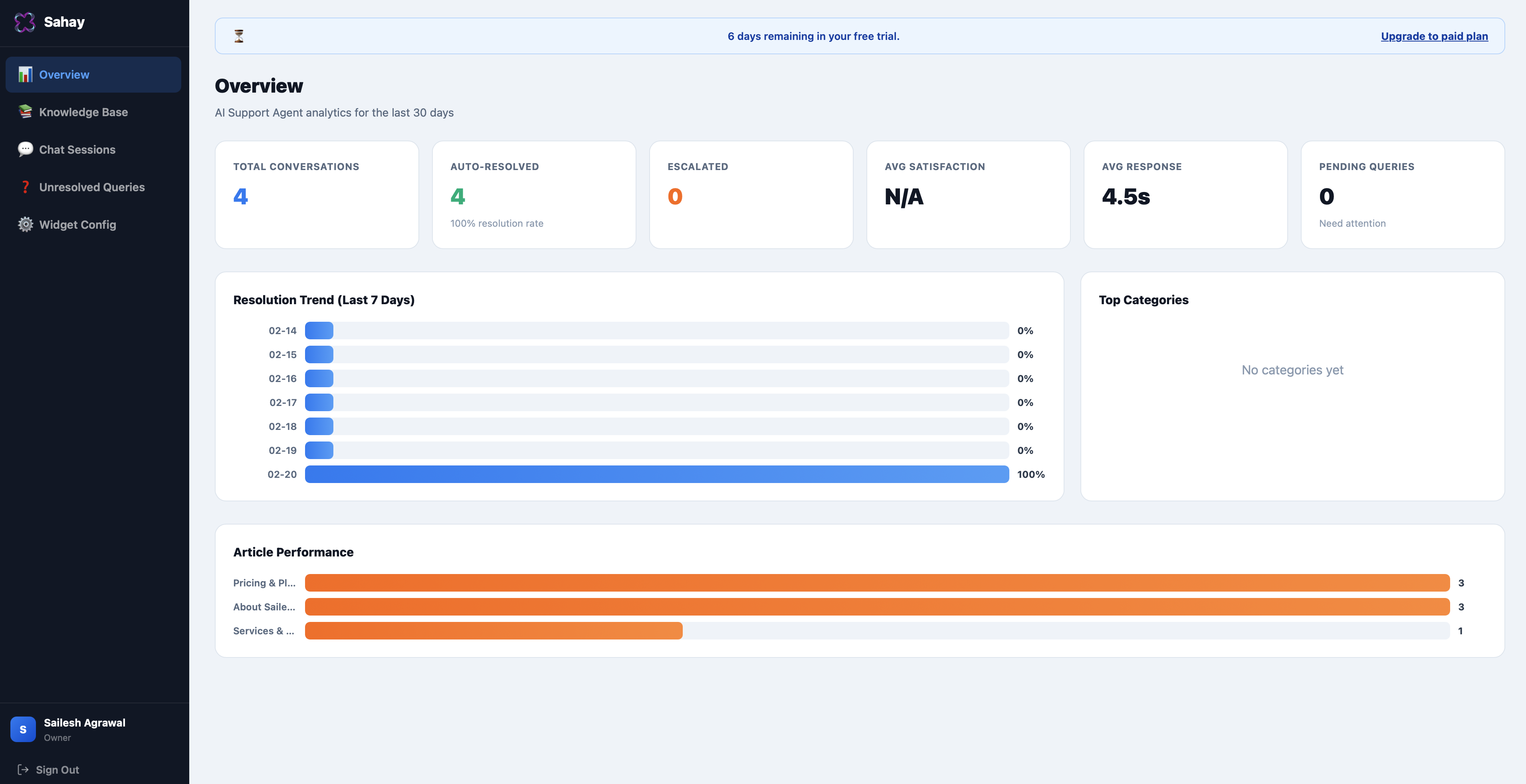Click the Pending Queries count of 0

pos(1327,196)
